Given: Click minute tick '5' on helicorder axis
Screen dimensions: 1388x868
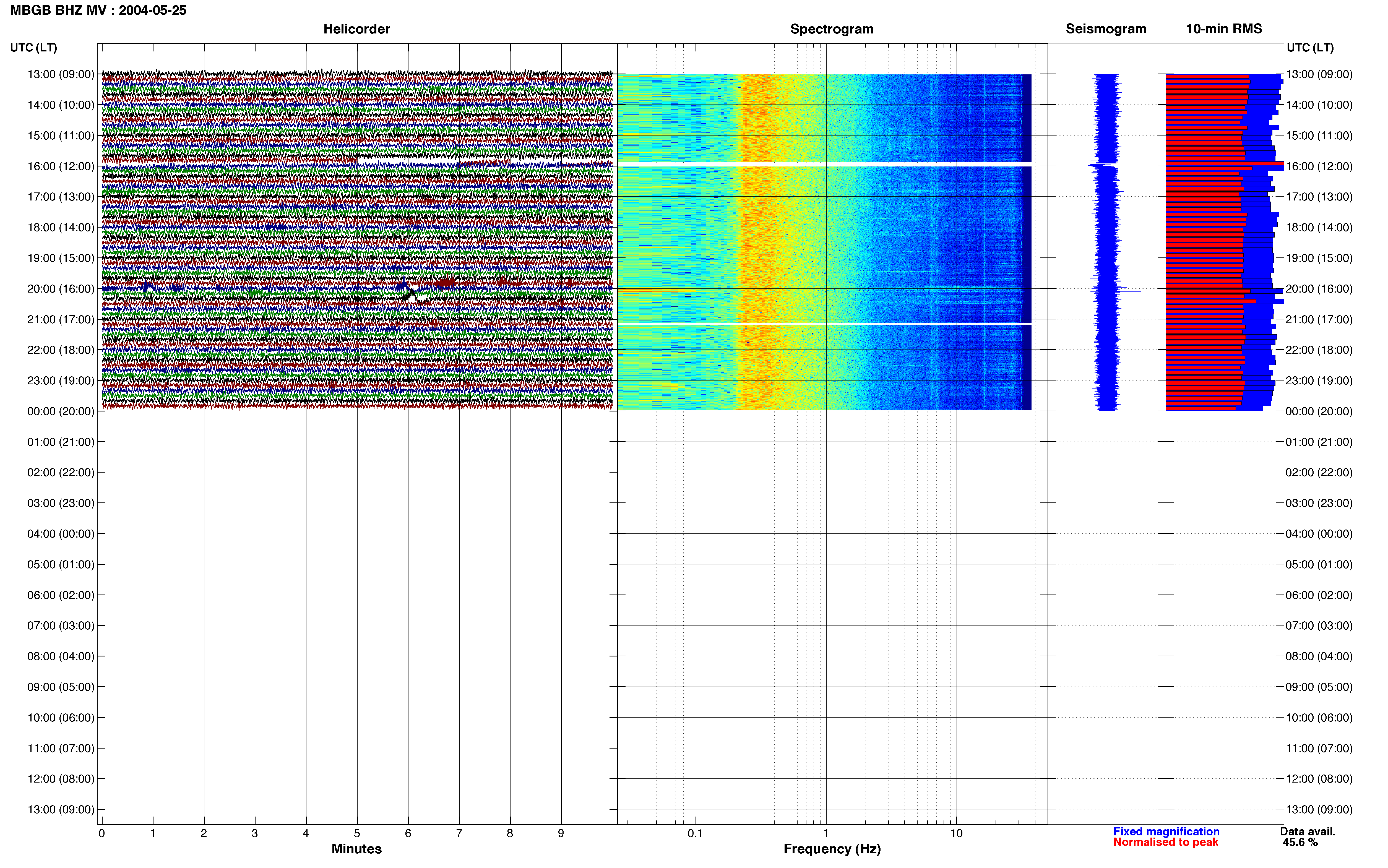Looking at the screenshot, I should point(357,833).
